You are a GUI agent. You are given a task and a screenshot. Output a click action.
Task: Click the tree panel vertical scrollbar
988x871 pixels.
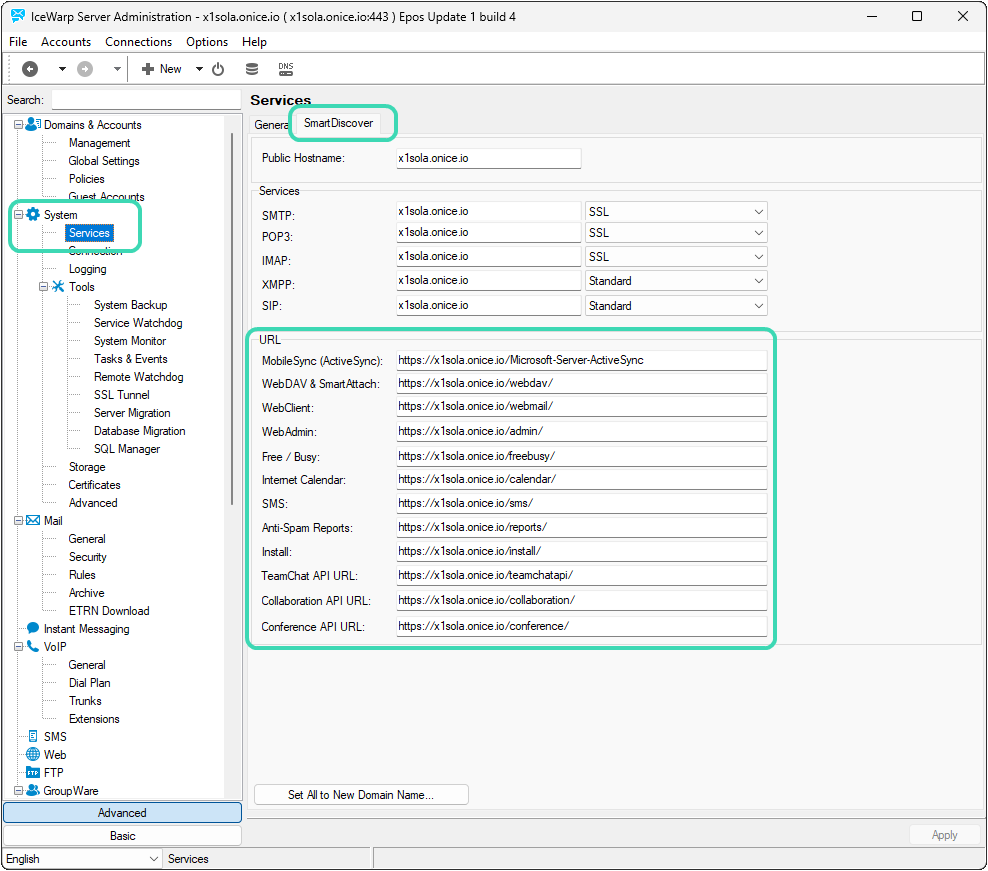[233, 318]
